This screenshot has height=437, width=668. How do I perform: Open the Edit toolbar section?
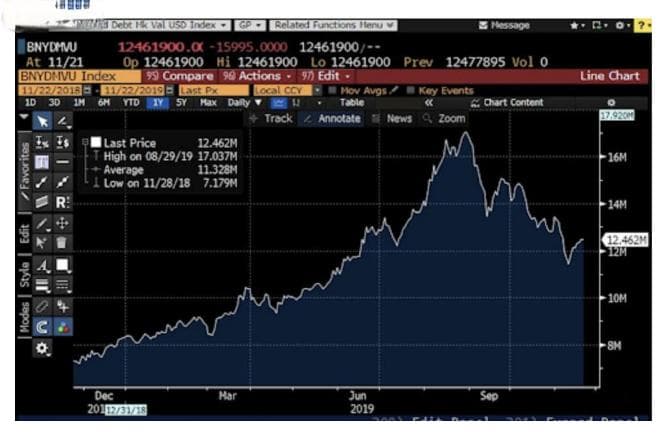tap(24, 233)
